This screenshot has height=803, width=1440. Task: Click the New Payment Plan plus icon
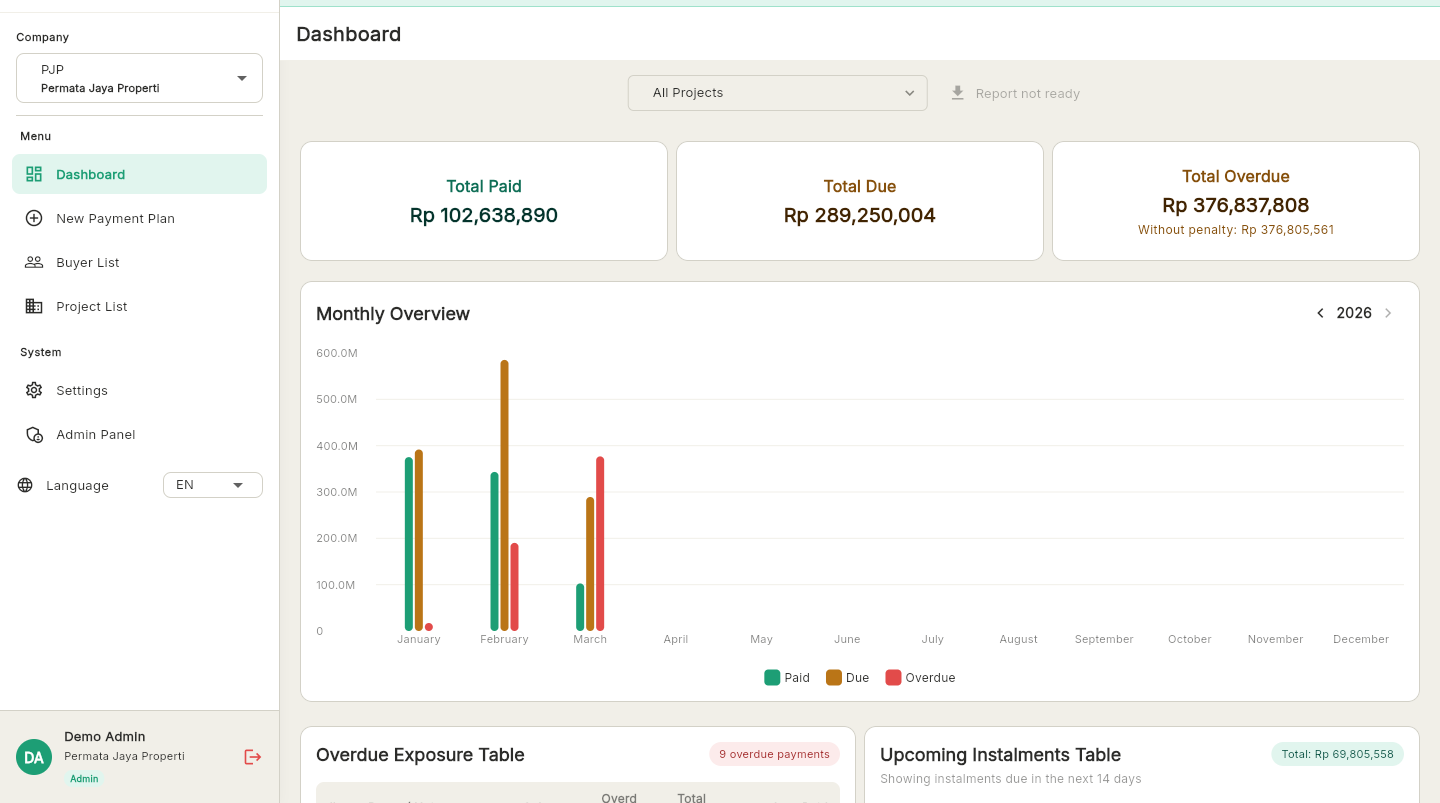(x=33, y=218)
